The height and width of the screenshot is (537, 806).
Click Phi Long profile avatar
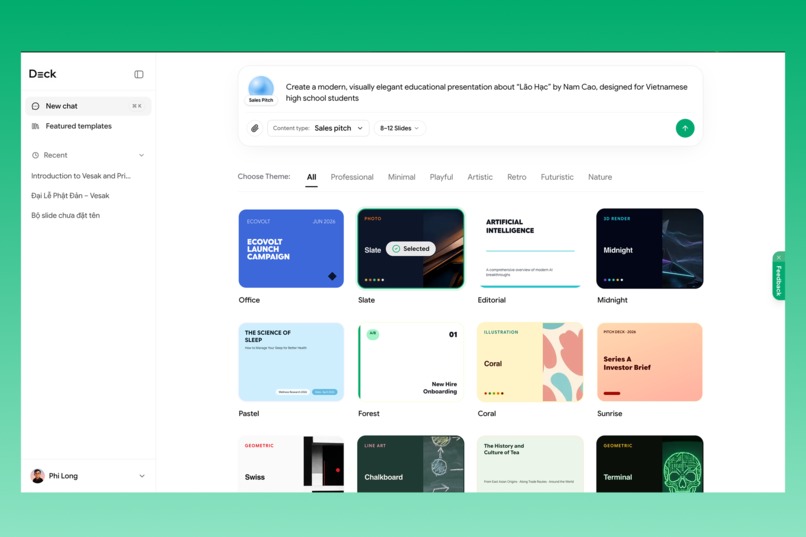click(x=38, y=476)
